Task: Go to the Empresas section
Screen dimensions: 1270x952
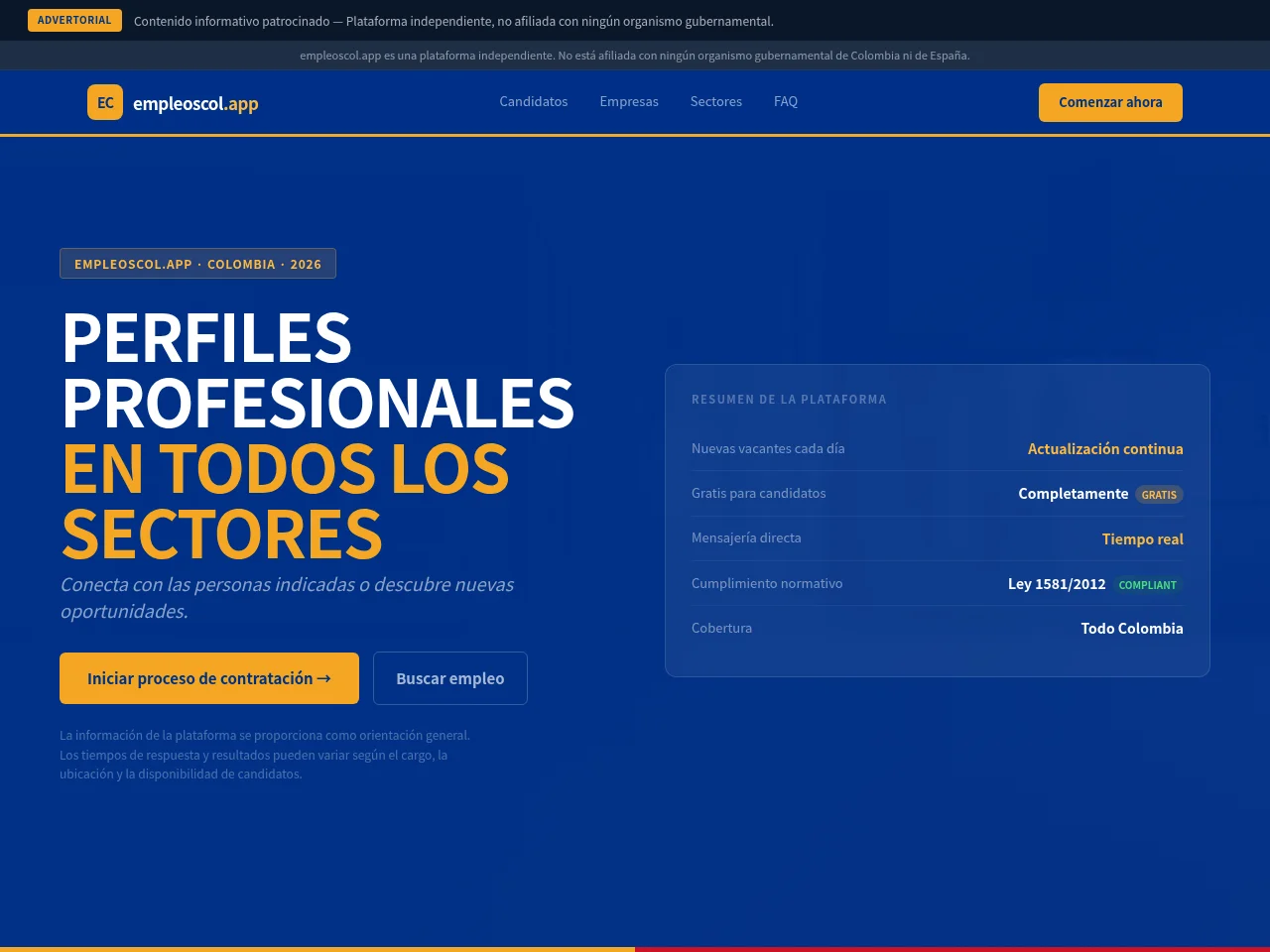Action: click(629, 101)
